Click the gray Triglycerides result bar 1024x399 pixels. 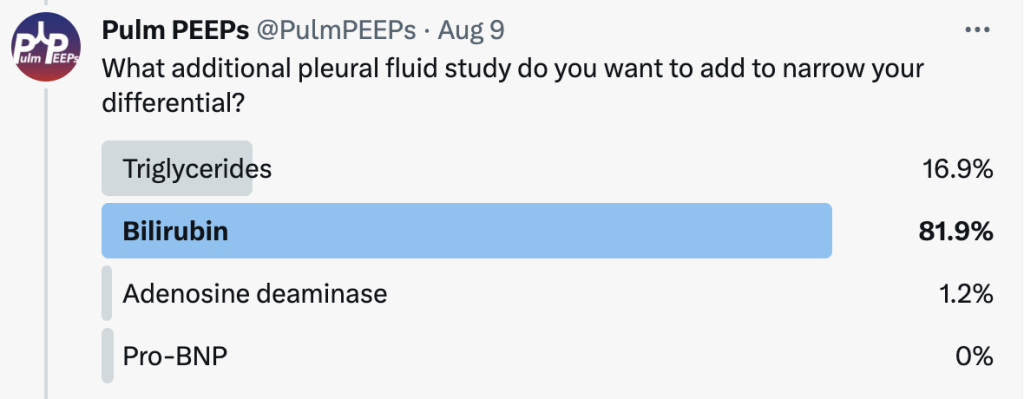[177, 168]
